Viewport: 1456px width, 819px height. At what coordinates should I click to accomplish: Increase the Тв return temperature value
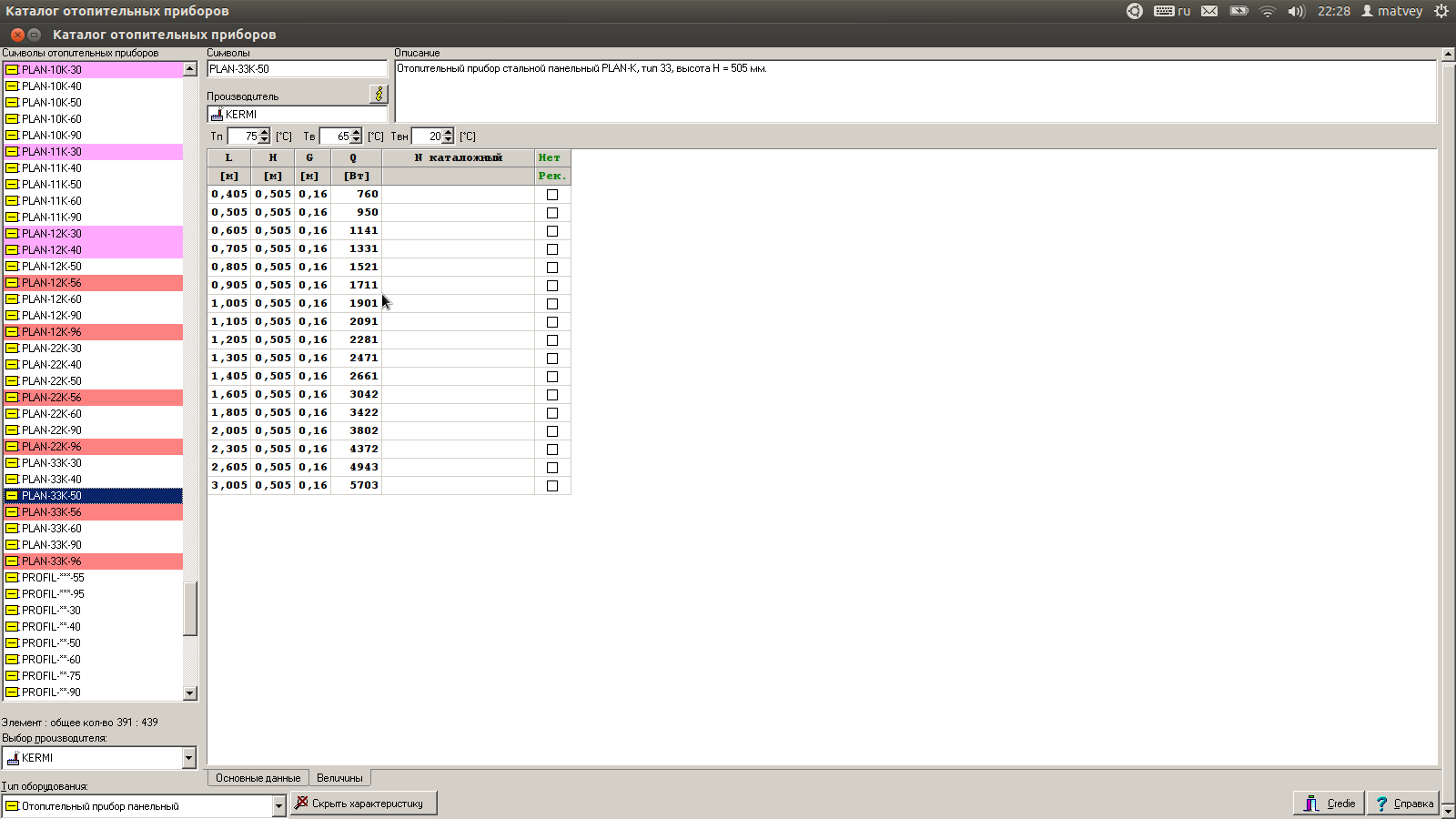tap(356, 133)
